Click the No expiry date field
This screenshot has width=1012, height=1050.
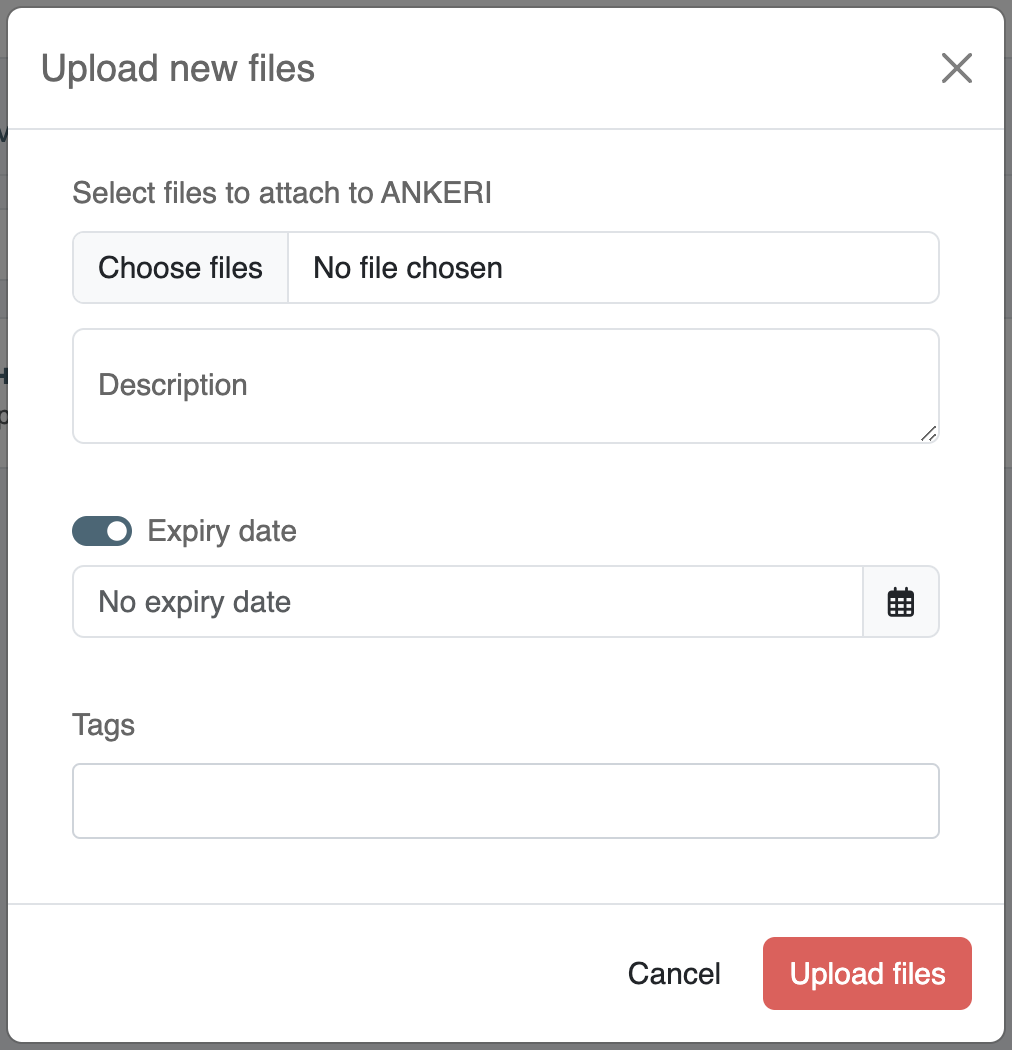(x=467, y=601)
